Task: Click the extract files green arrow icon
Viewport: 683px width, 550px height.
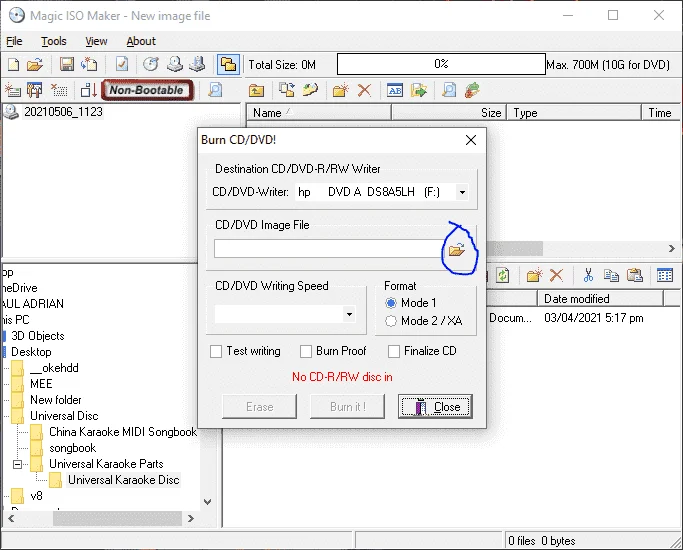Action: coord(419,90)
